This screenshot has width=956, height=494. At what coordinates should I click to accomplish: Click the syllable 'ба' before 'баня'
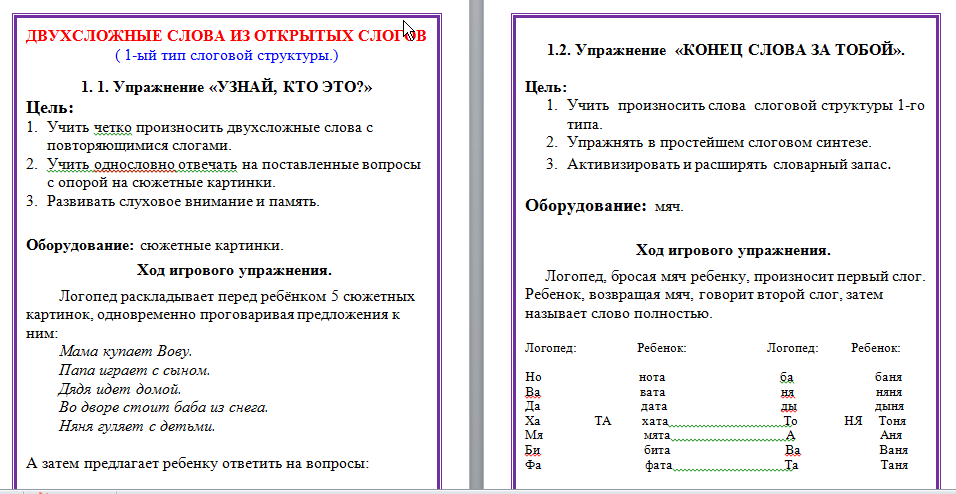pos(786,377)
